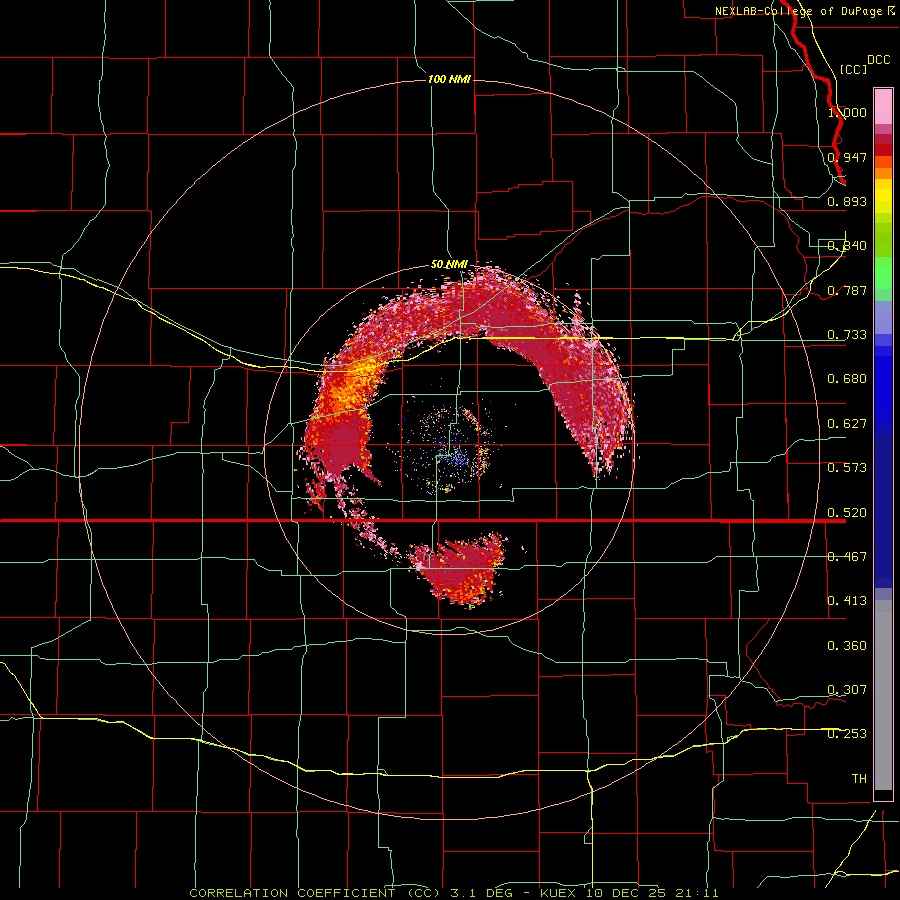
Task: Click the "10 DEC 25" date text
Action: coord(626,893)
